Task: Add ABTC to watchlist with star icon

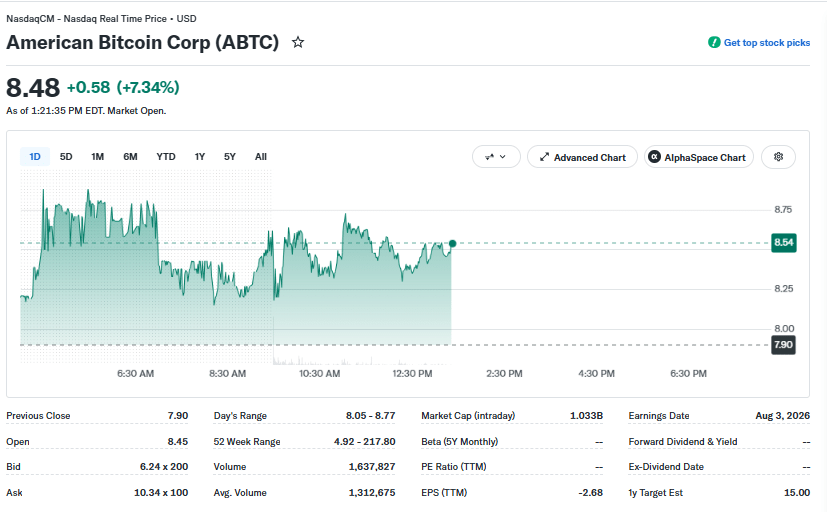Action: [x=298, y=42]
